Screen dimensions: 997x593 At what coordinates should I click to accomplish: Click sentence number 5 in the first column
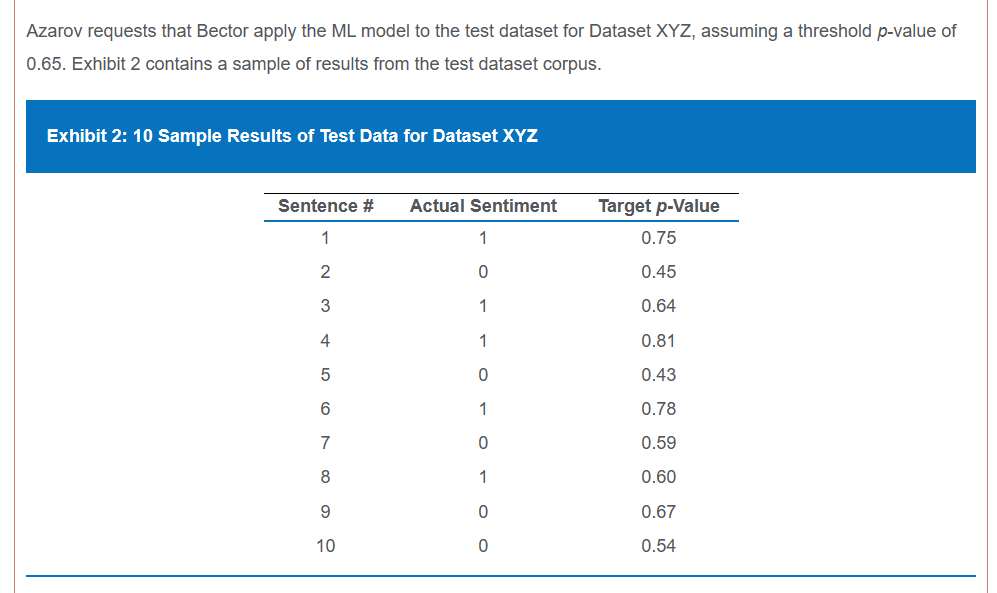[325, 375]
